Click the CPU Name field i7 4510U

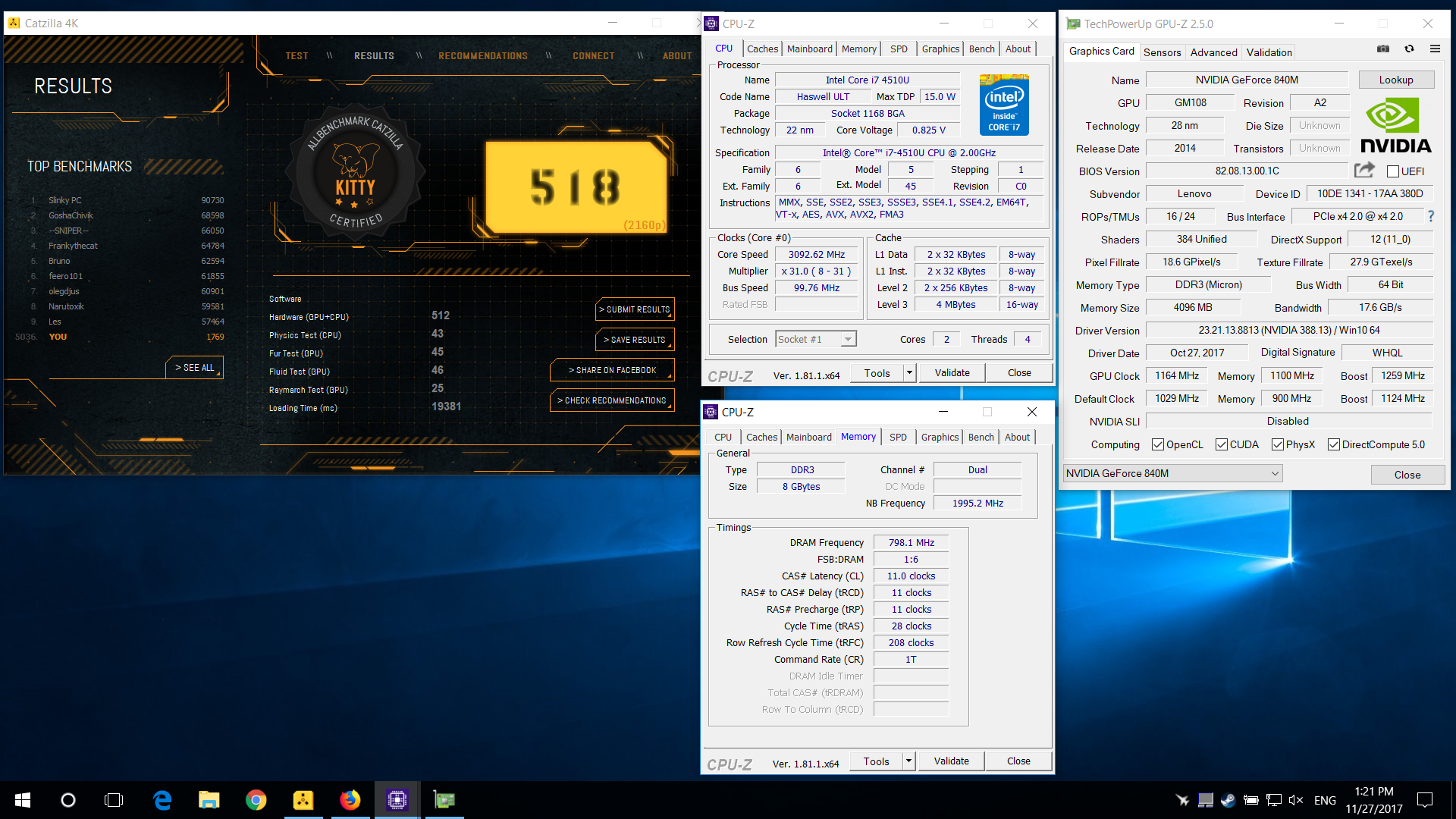pos(867,80)
